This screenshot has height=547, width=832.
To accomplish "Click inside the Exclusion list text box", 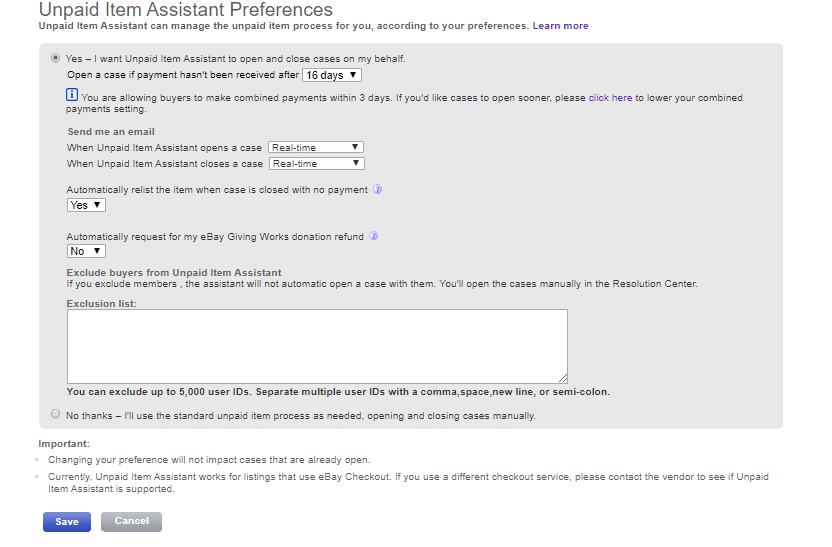I will pyautogui.click(x=316, y=345).
